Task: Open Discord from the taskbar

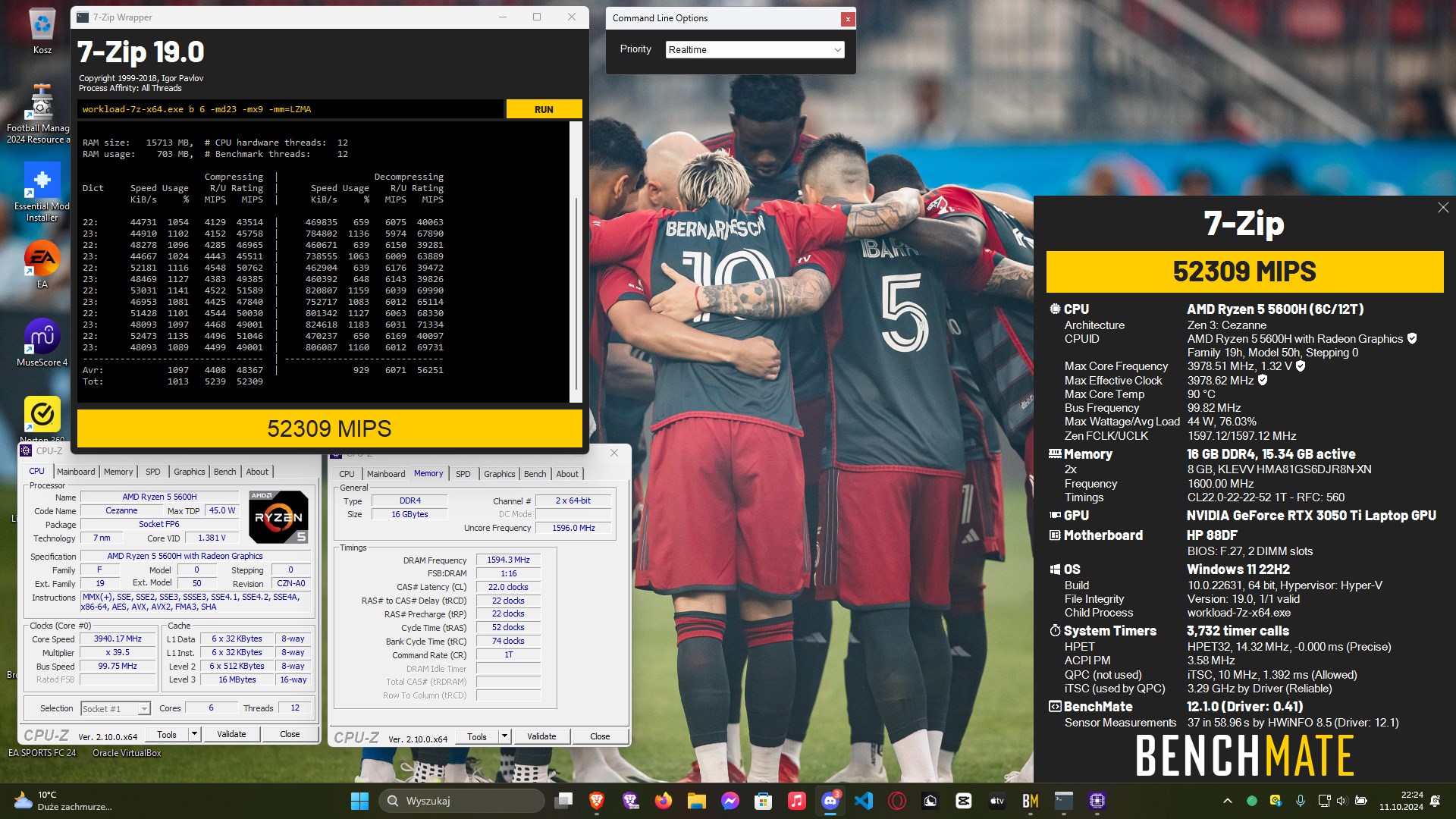Action: point(830,801)
